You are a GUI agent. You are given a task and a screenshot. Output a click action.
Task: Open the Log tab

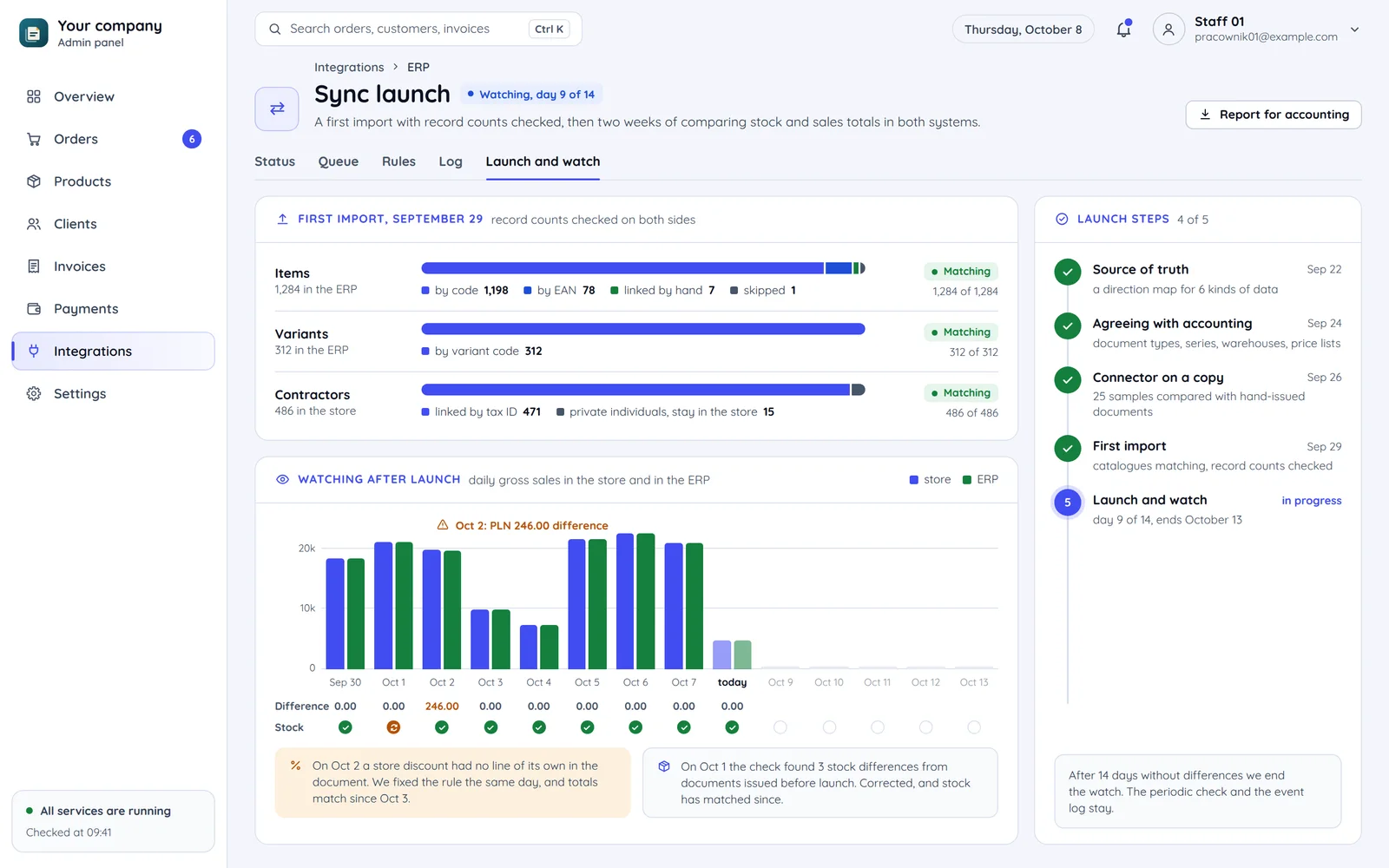click(x=450, y=161)
